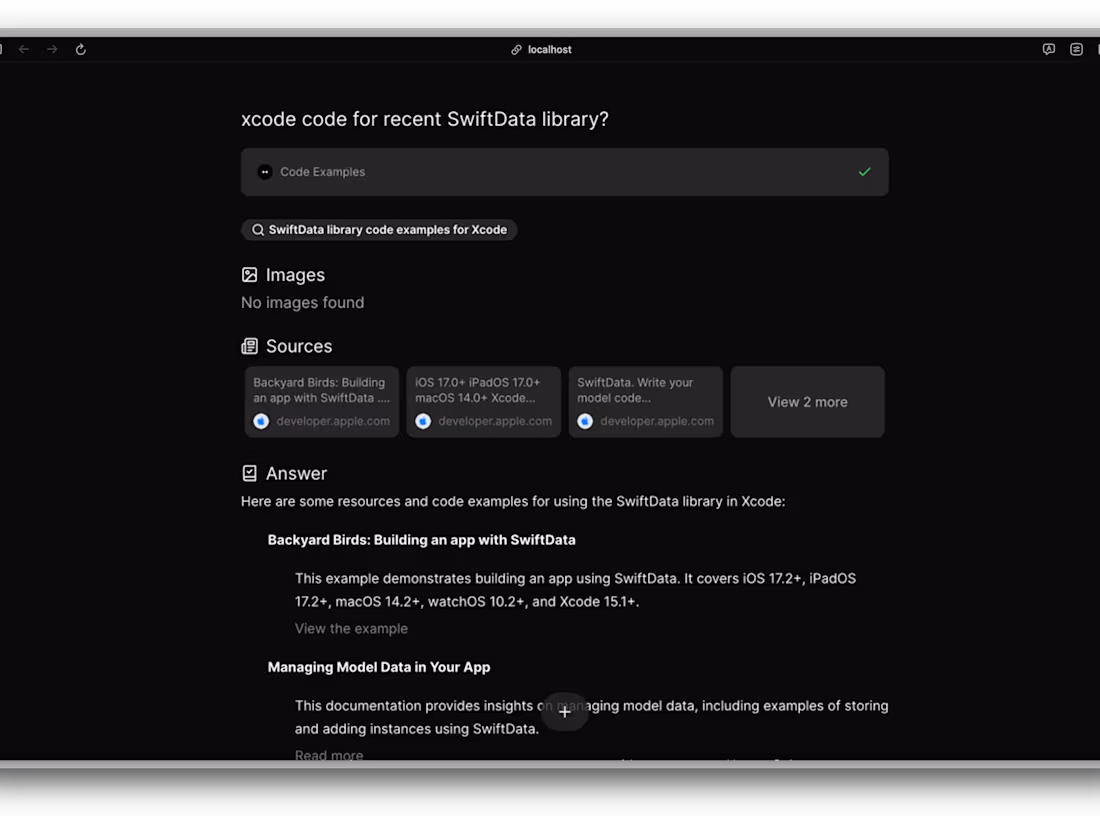1100x825 pixels.
Task: Select the SwiftData library code examples query chip
Action: 380,229
